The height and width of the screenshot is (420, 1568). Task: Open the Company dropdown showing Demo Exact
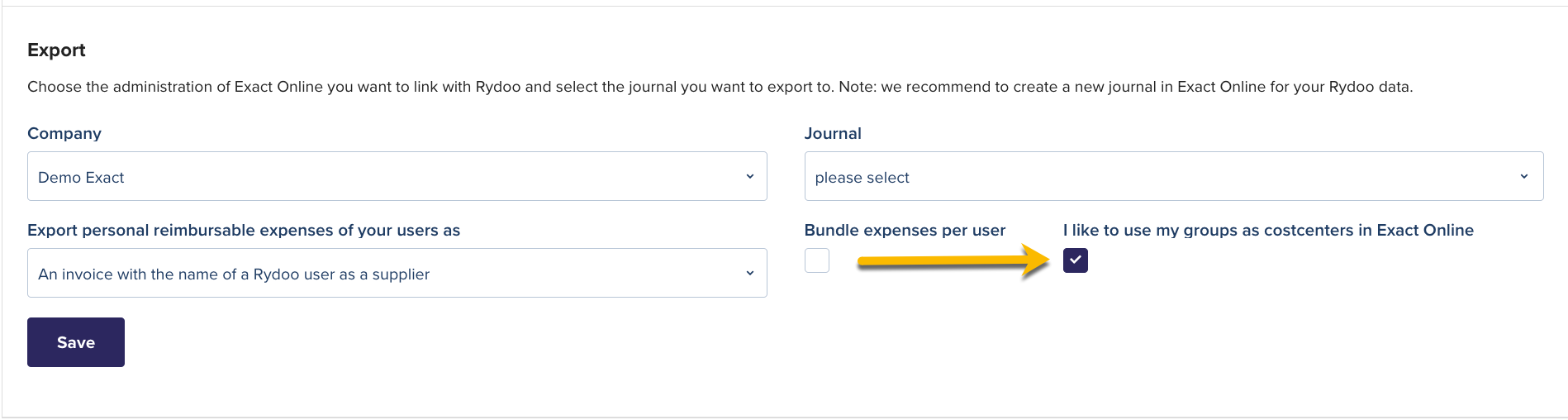pyautogui.click(x=397, y=176)
